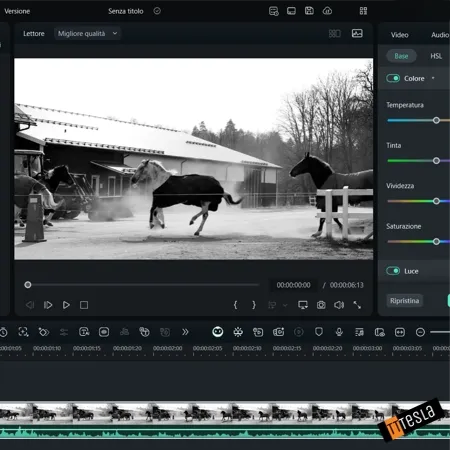The width and height of the screenshot is (450, 450).
Task: Take a snapshot with camera icon
Action: [321, 305]
